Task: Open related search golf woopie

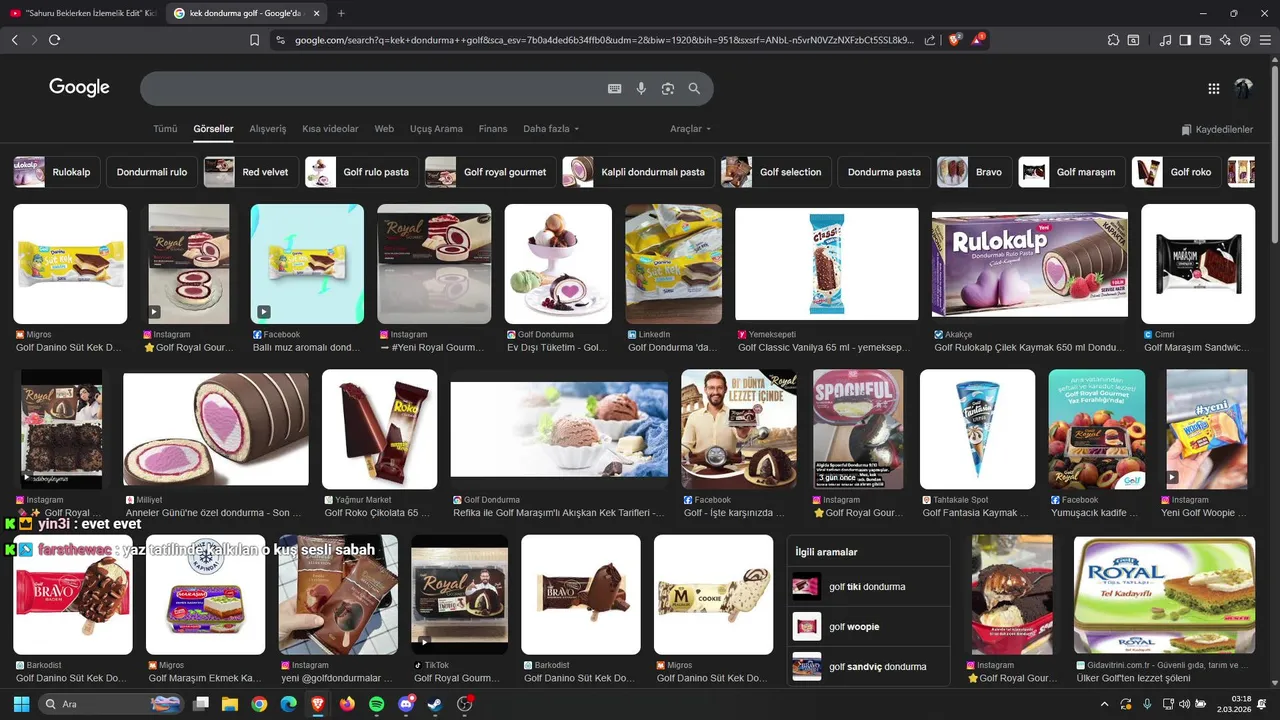Action: [868, 626]
